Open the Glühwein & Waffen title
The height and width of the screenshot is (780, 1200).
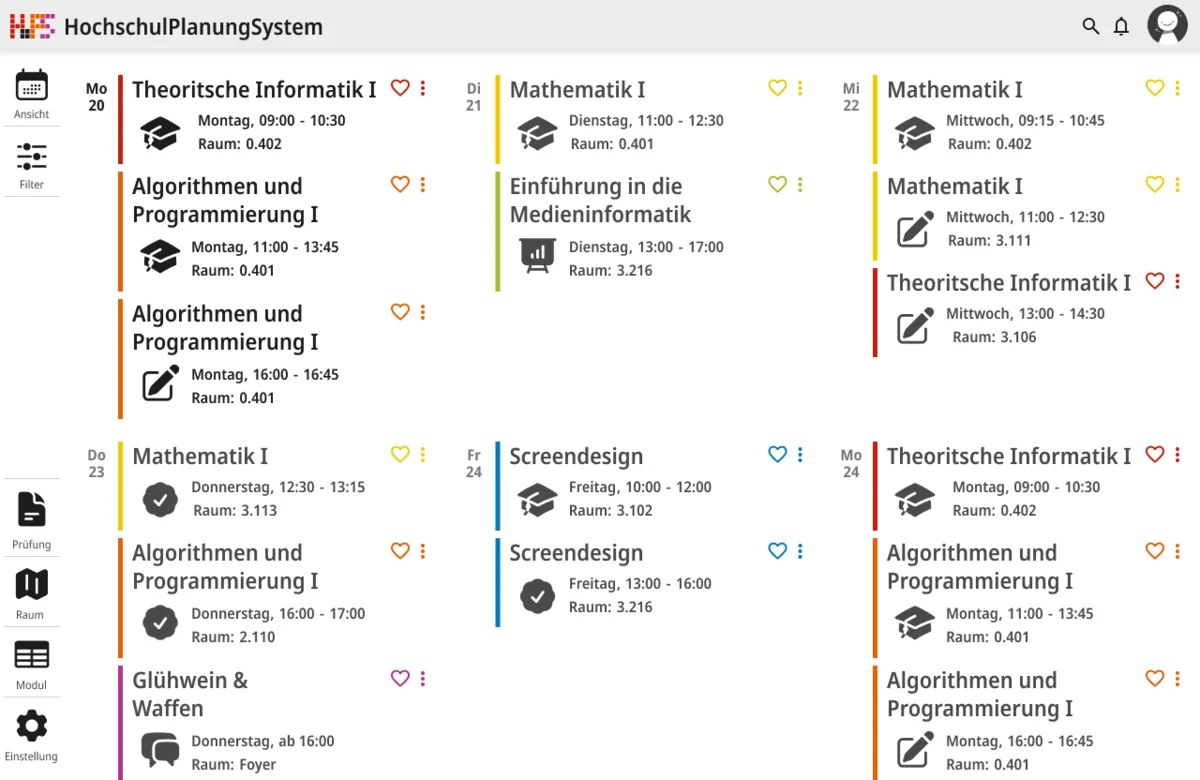point(190,694)
